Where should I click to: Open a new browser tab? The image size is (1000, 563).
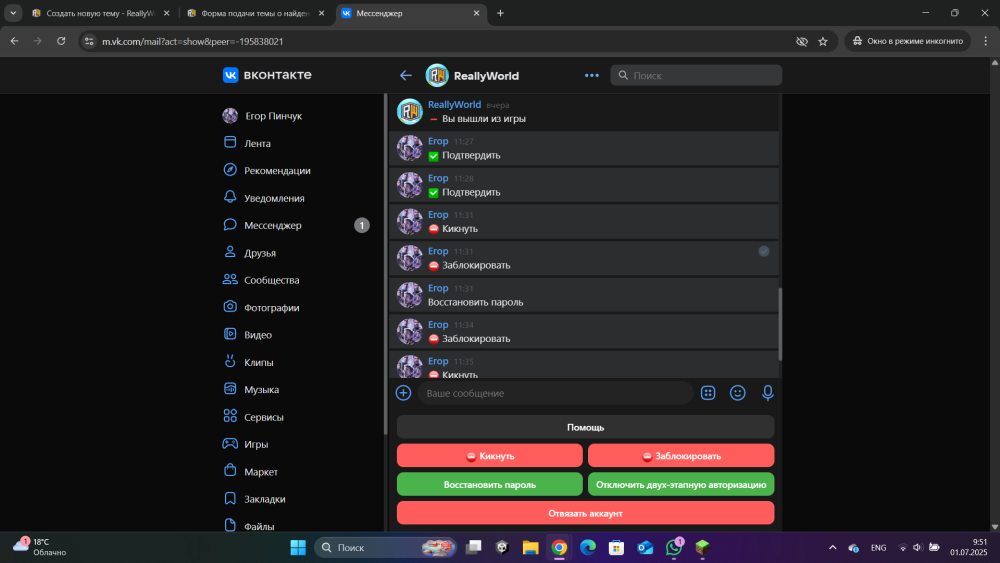click(x=500, y=13)
